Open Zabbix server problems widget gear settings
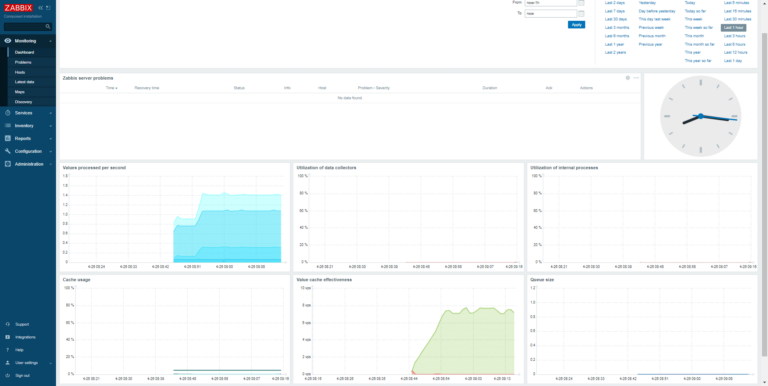768x386 pixels. [628, 78]
